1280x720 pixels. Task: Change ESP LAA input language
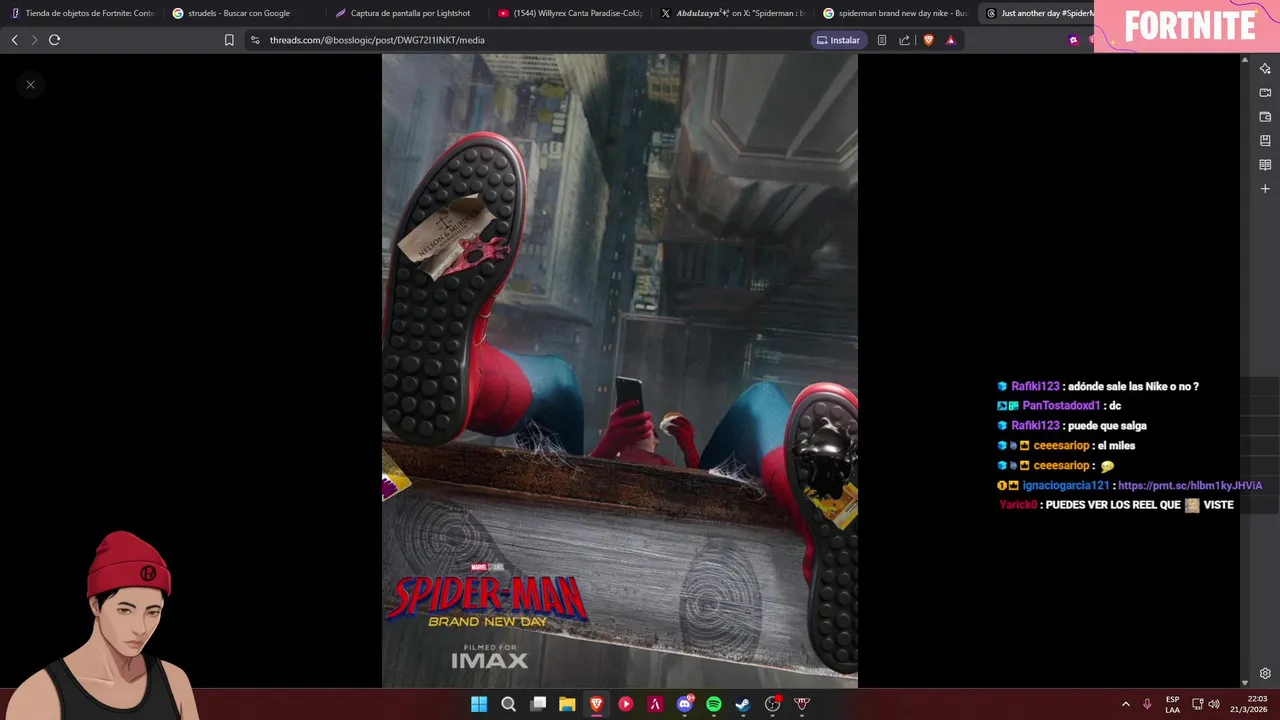pos(1172,704)
